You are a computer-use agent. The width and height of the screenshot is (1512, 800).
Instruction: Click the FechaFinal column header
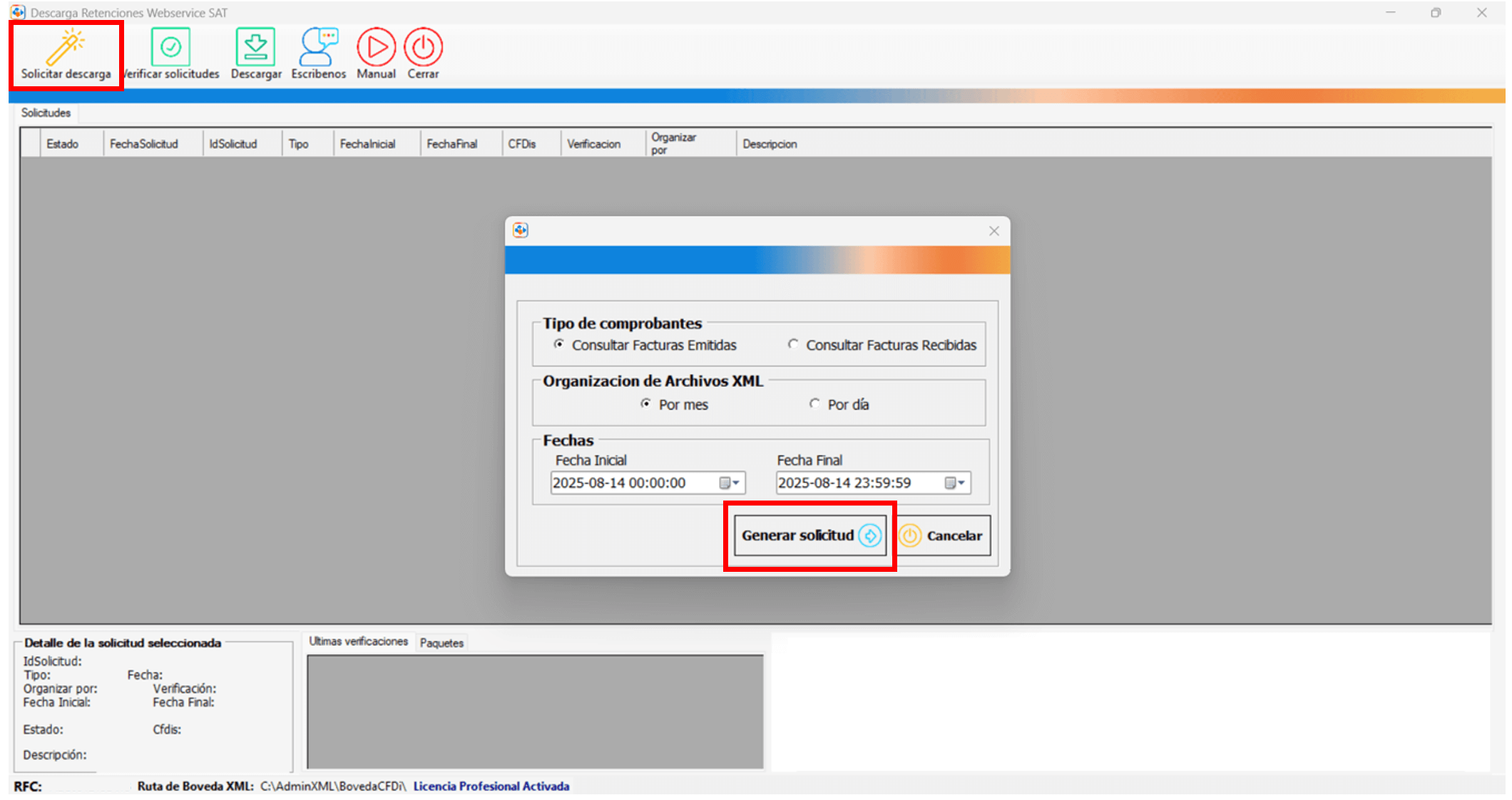[x=461, y=144]
